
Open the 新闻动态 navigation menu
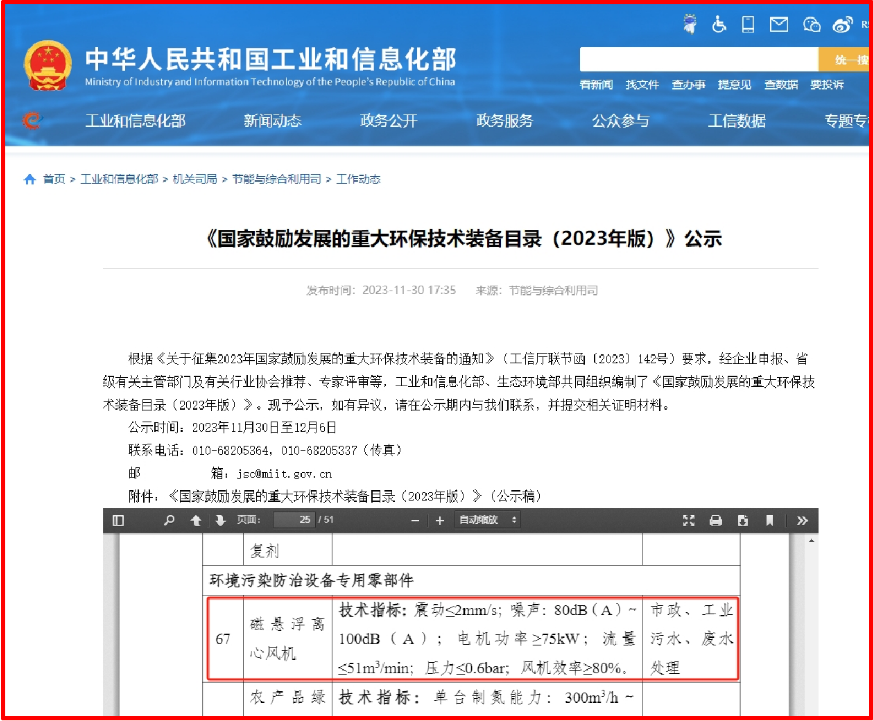pos(272,121)
